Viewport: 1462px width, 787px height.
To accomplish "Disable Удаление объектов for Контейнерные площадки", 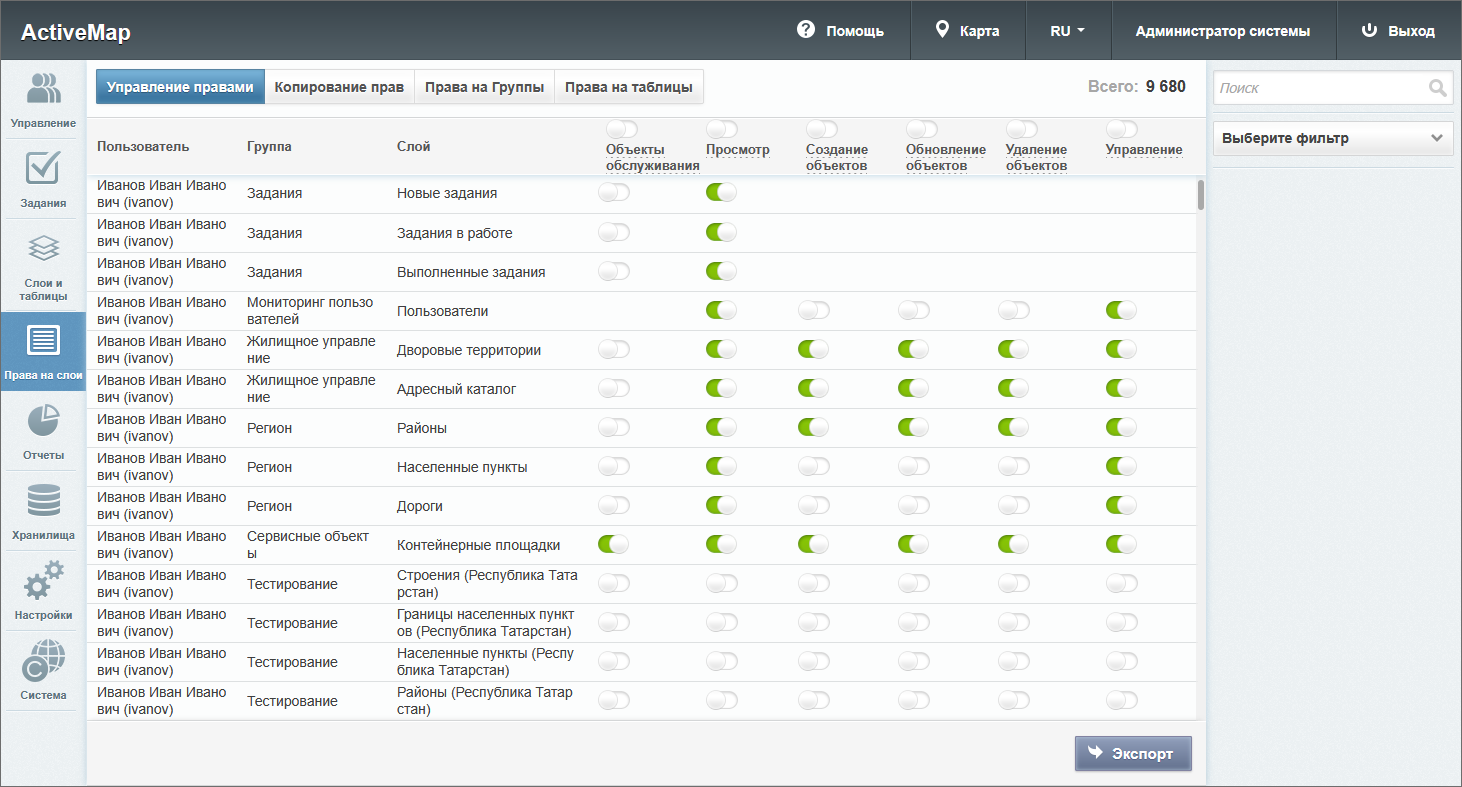I will [1014, 544].
